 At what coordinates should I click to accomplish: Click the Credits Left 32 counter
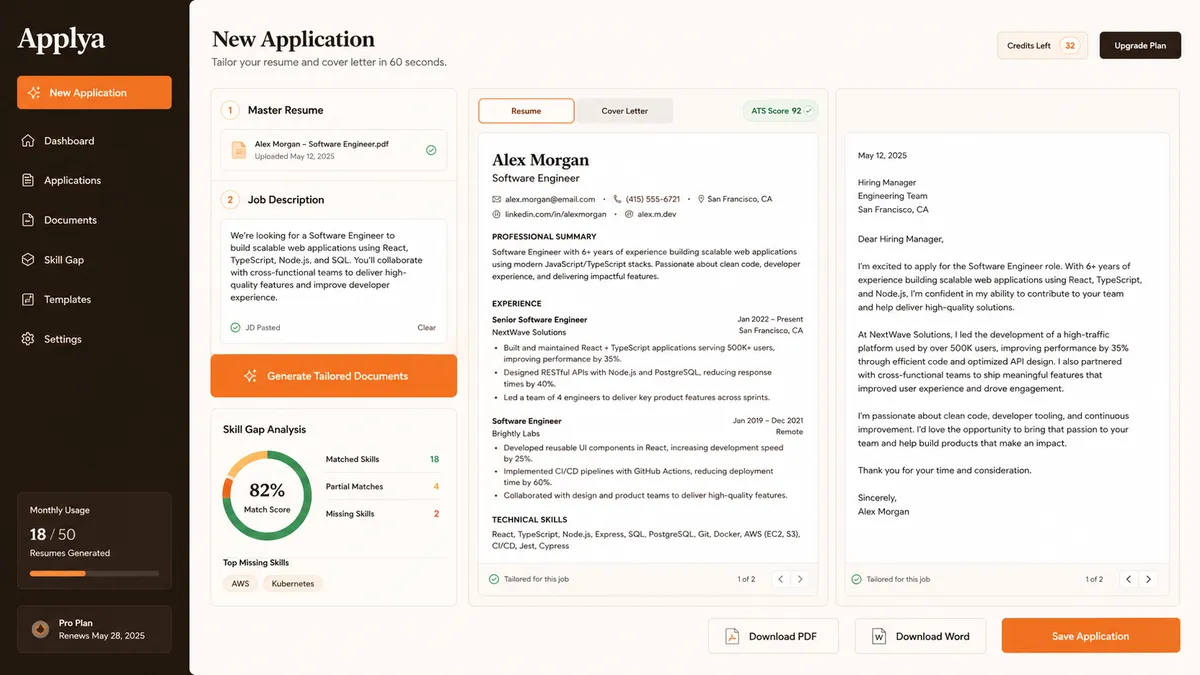coord(1043,45)
